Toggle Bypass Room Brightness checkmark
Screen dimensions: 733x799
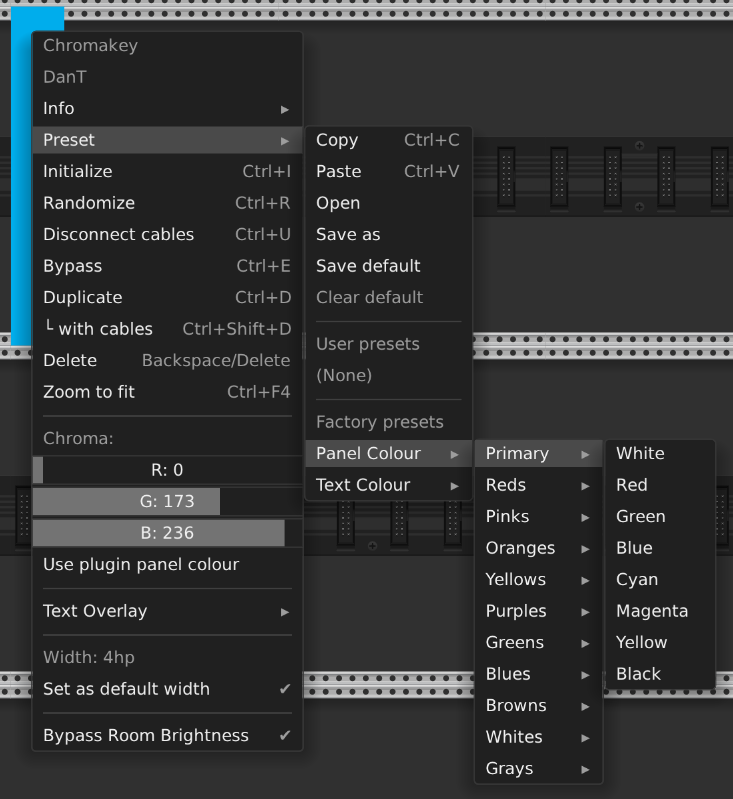click(166, 736)
